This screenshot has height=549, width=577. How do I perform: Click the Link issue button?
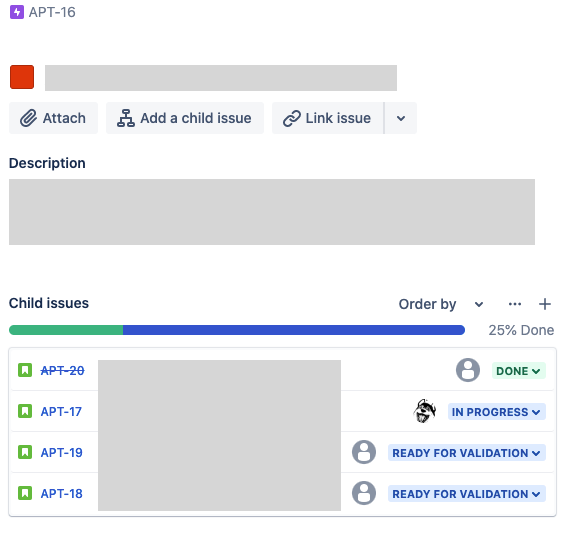click(x=328, y=118)
